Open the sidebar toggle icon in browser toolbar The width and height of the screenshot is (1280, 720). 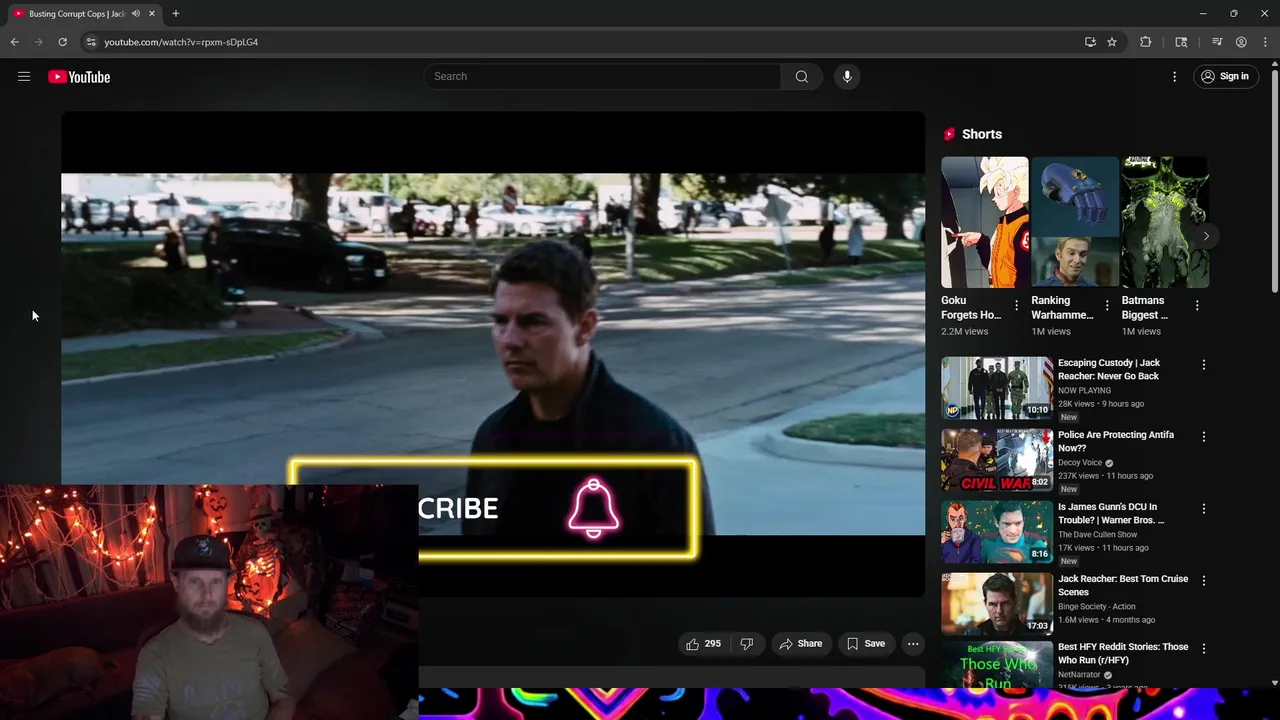coord(1181,42)
